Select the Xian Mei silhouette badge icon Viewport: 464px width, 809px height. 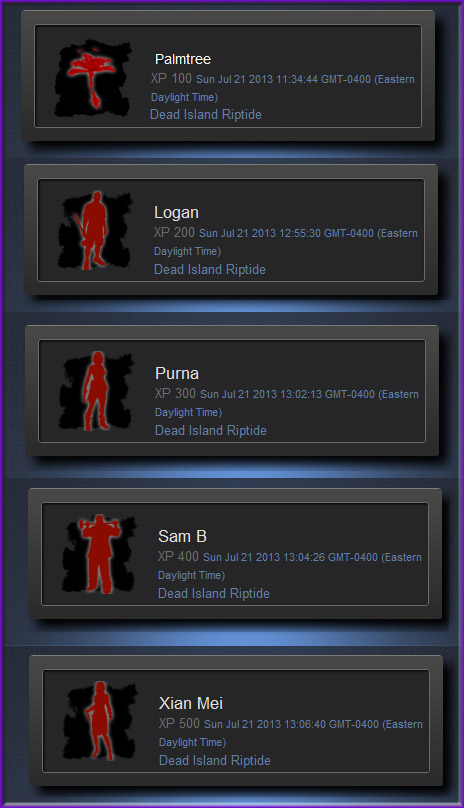click(100, 721)
